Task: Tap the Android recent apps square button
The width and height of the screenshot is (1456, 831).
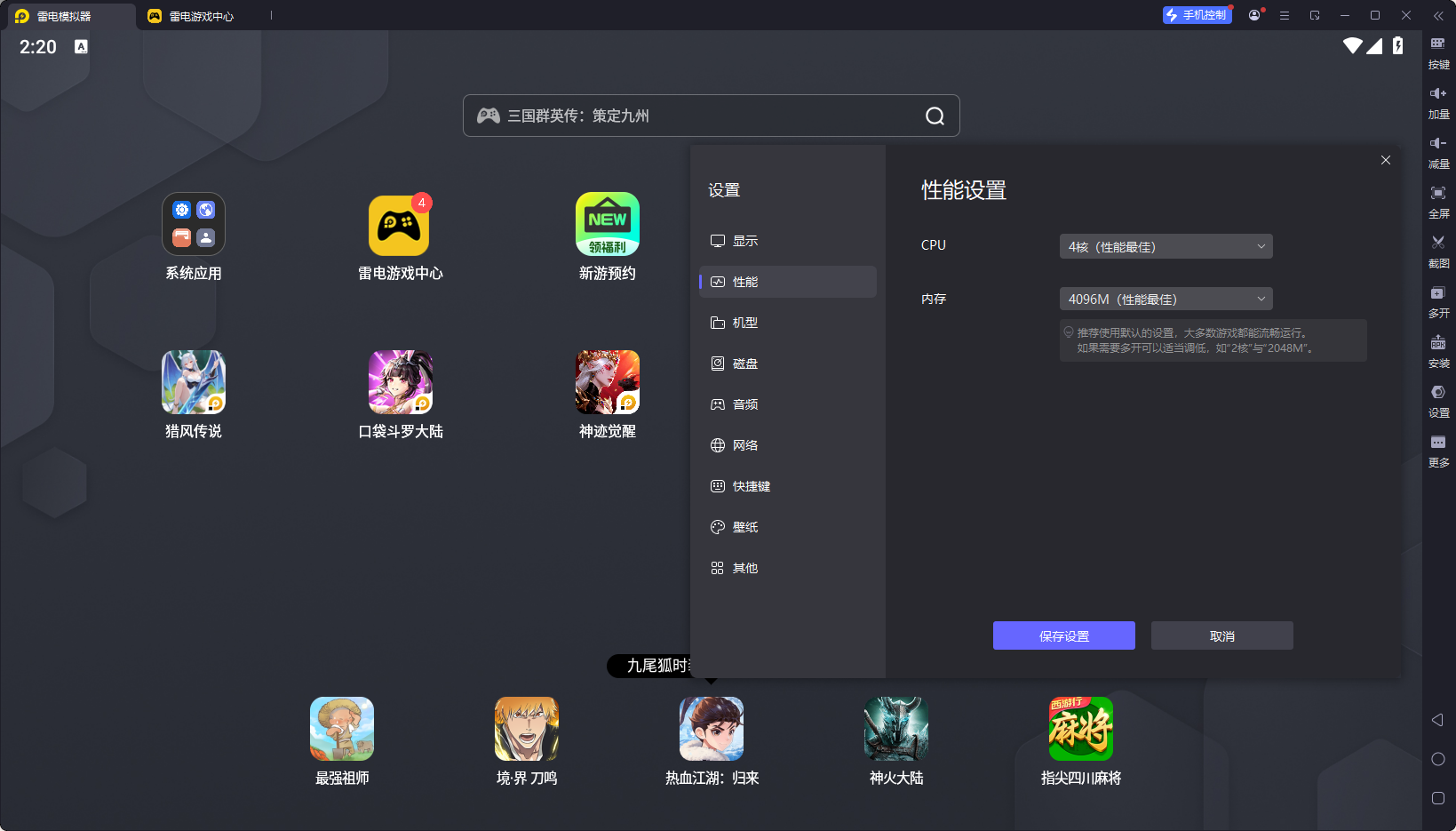Action: 1438,798
